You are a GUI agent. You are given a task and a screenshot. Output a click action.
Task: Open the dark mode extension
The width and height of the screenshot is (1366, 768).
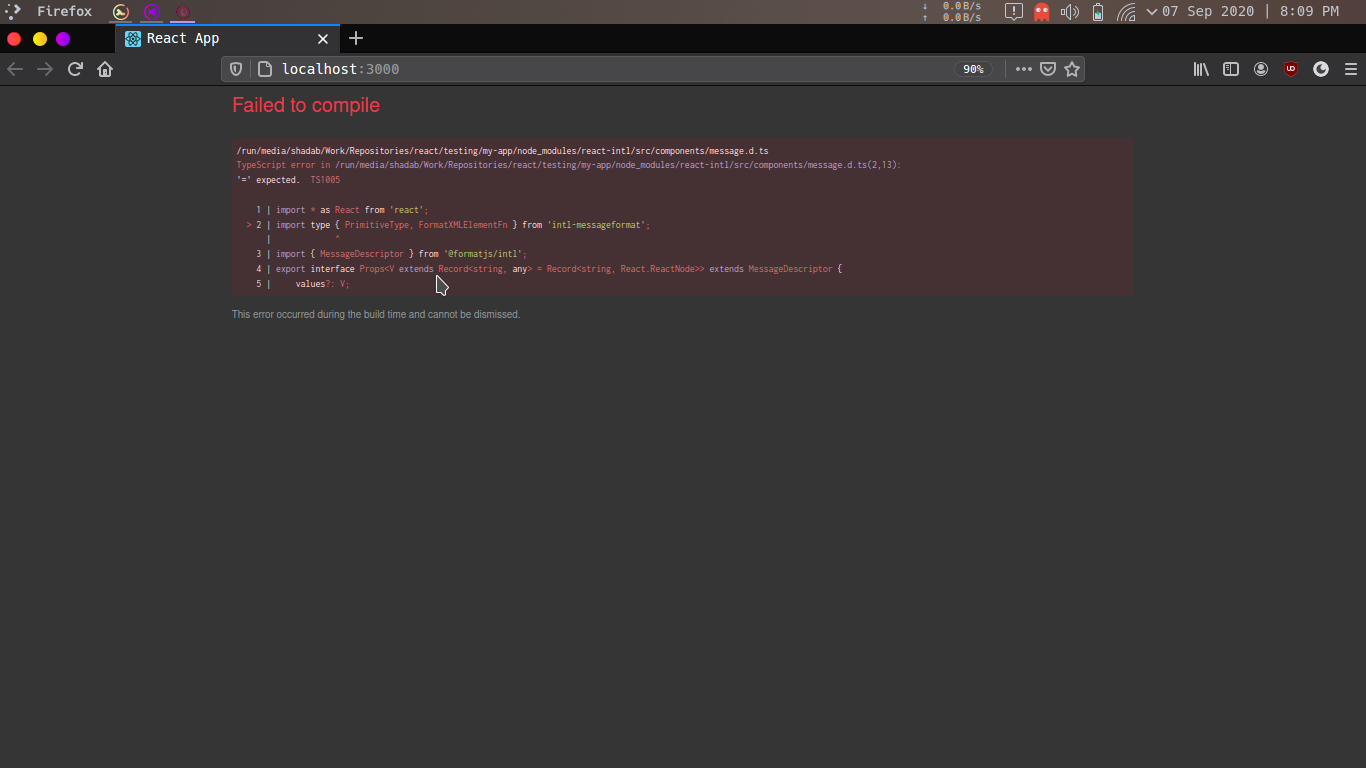(x=1320, y=69)
